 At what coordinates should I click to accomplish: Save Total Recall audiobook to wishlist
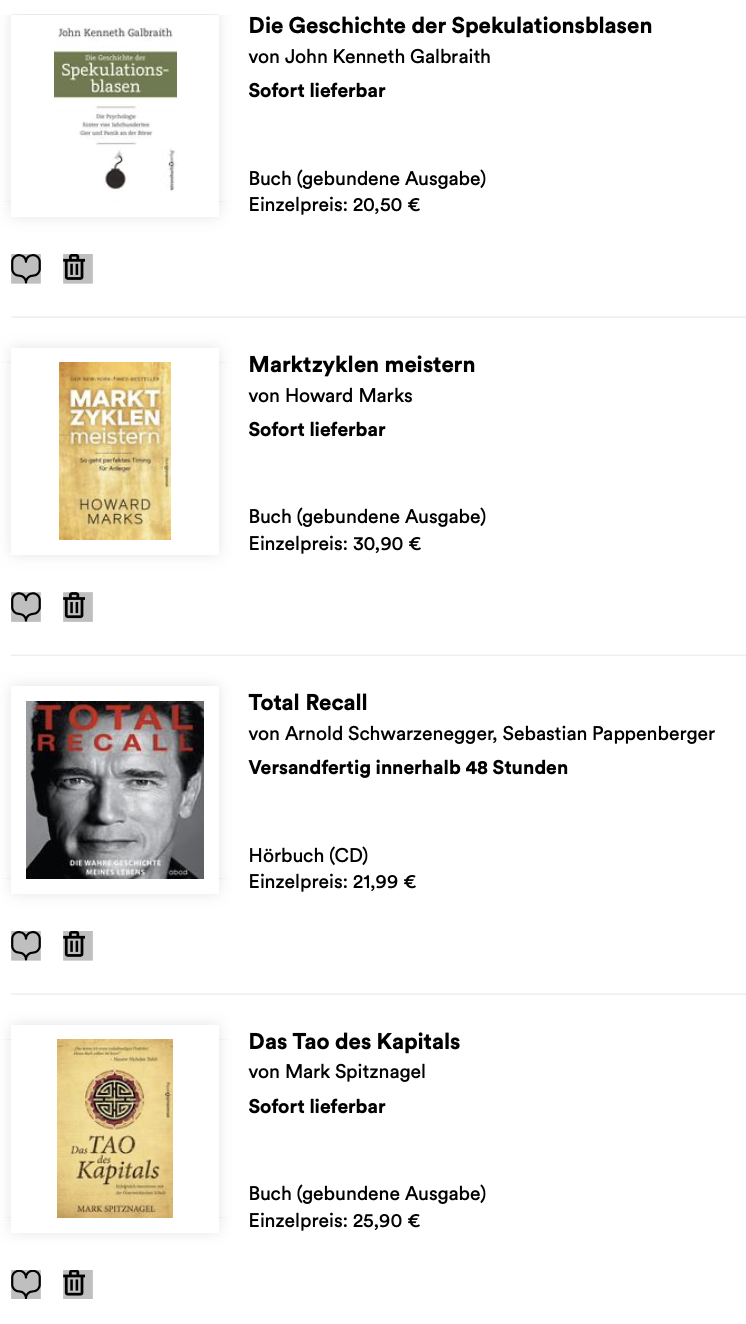pyautogui.click(x=26, y=945)
